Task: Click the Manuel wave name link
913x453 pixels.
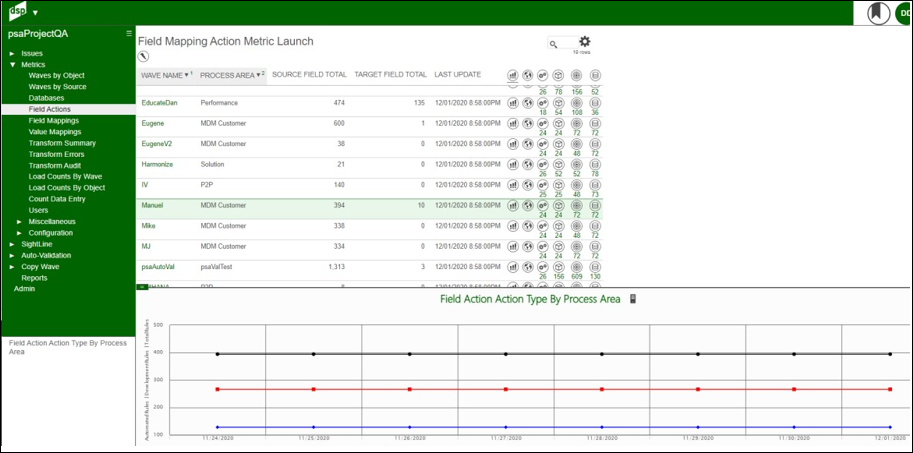Action: (153, 206)
